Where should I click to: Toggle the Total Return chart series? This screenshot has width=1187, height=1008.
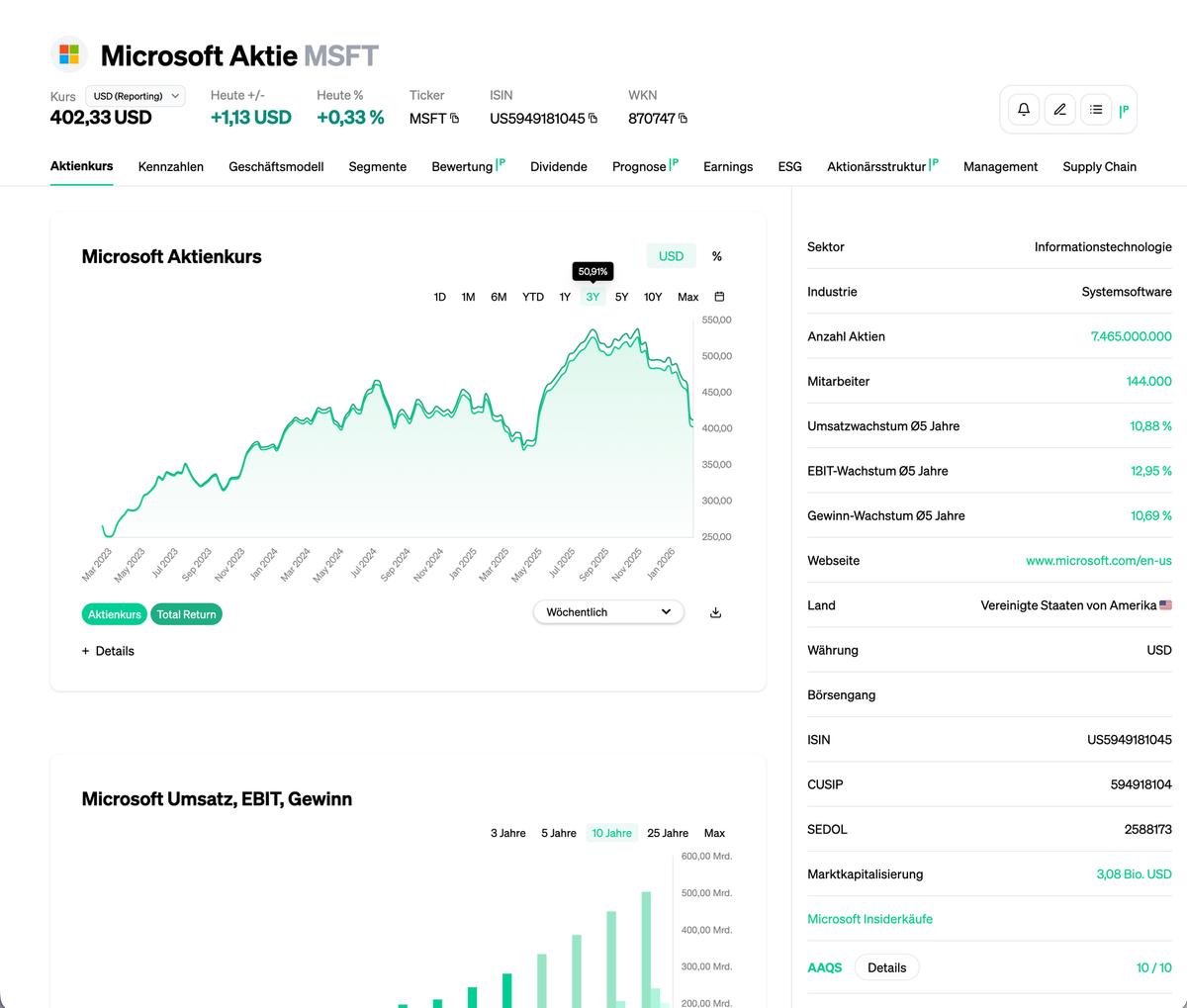(x=186, y=613)
